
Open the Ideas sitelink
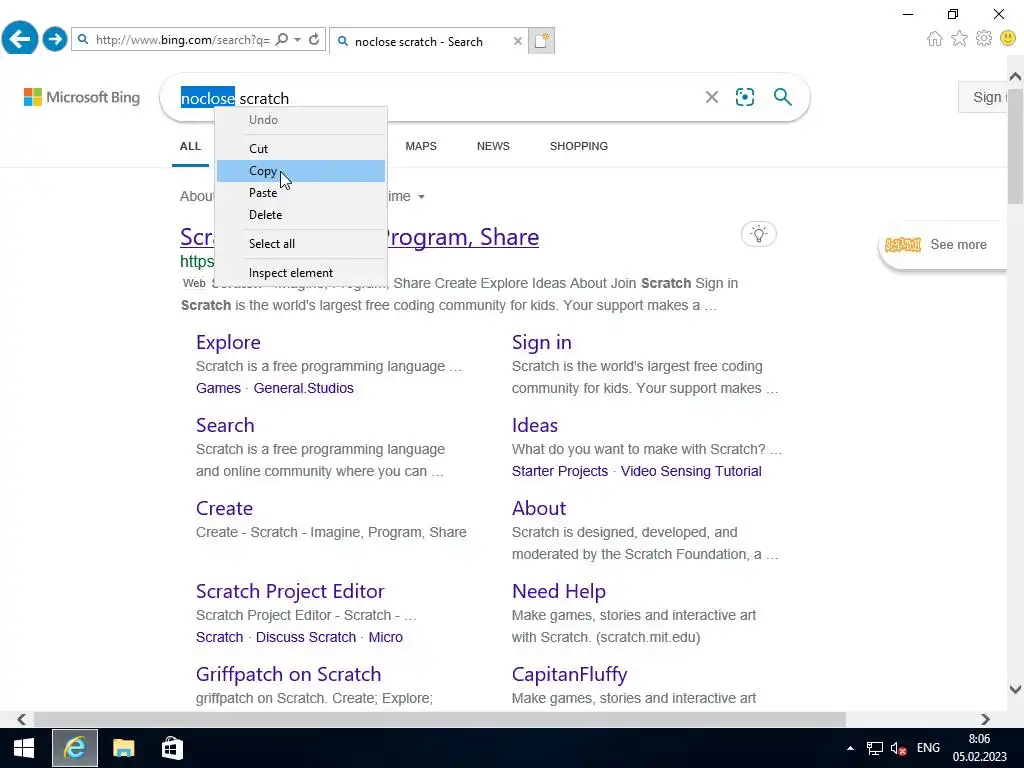[535, 425]
